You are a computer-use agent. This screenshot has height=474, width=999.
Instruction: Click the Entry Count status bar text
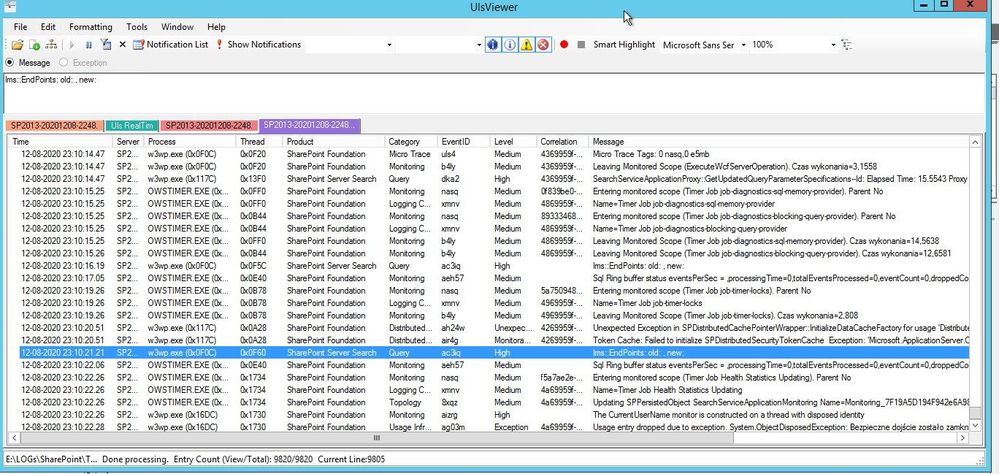tap(243, 459)
